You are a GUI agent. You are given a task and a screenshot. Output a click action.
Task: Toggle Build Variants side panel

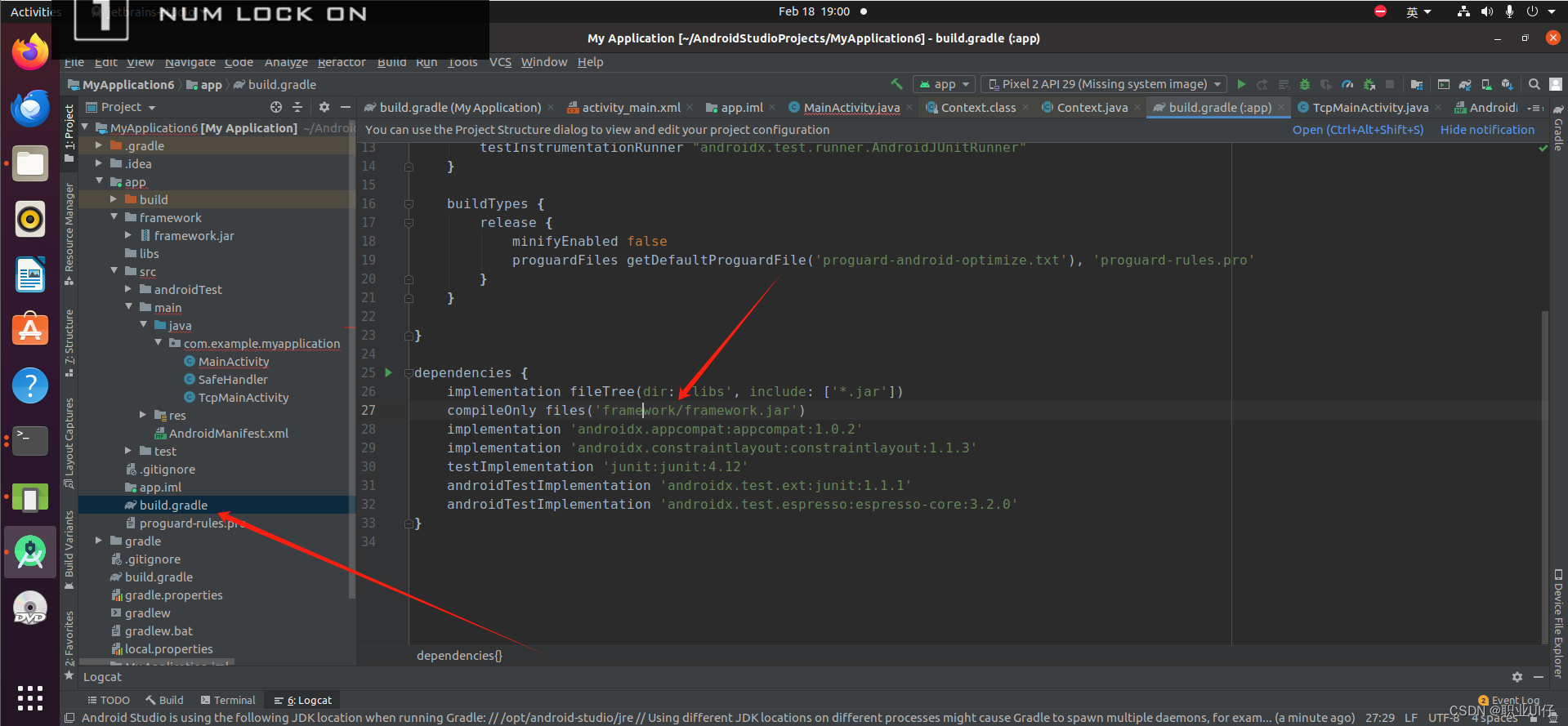click(69, 550)
